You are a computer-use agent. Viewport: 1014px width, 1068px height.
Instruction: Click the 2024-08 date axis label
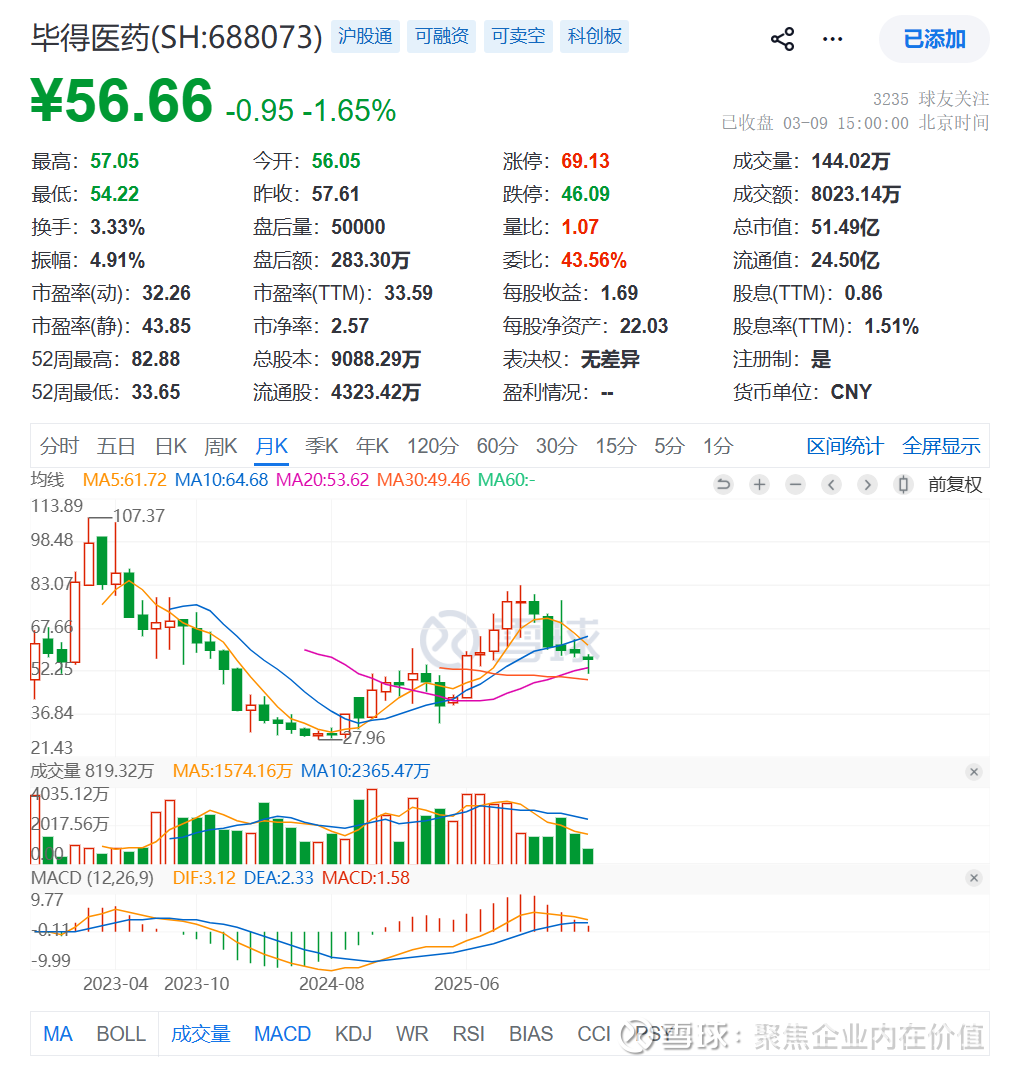(x=332, y=984)
